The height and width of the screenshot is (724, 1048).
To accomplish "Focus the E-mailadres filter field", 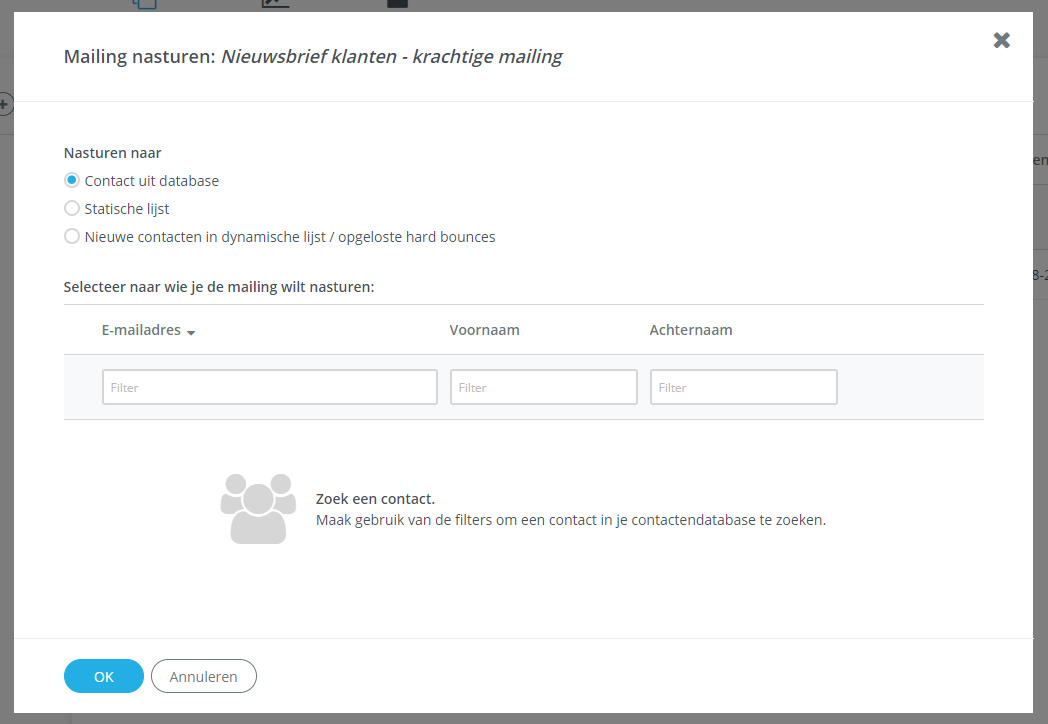I will [269, 387].
